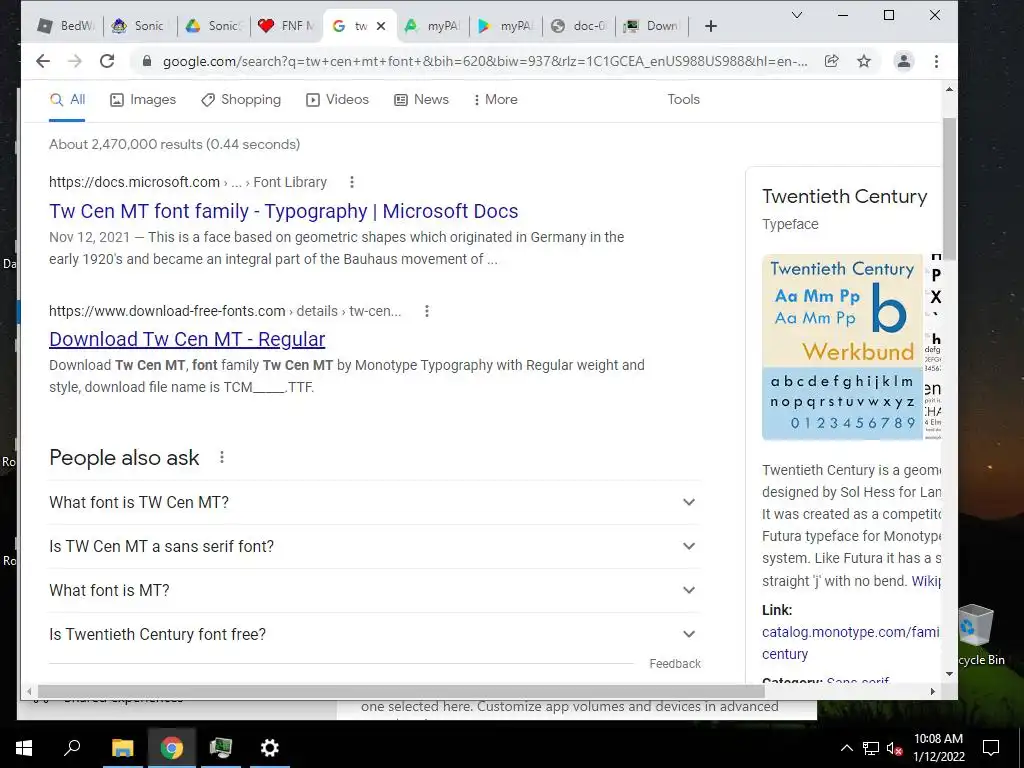The height and width of the screenshot is (768, 1024).
Task: Switch to Videos search results
Action: (338, 100)
